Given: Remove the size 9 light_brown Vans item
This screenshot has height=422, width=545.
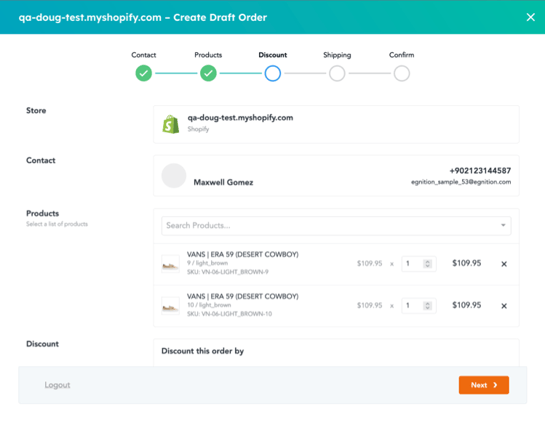Looking at the screenshot, I should 504,264.
